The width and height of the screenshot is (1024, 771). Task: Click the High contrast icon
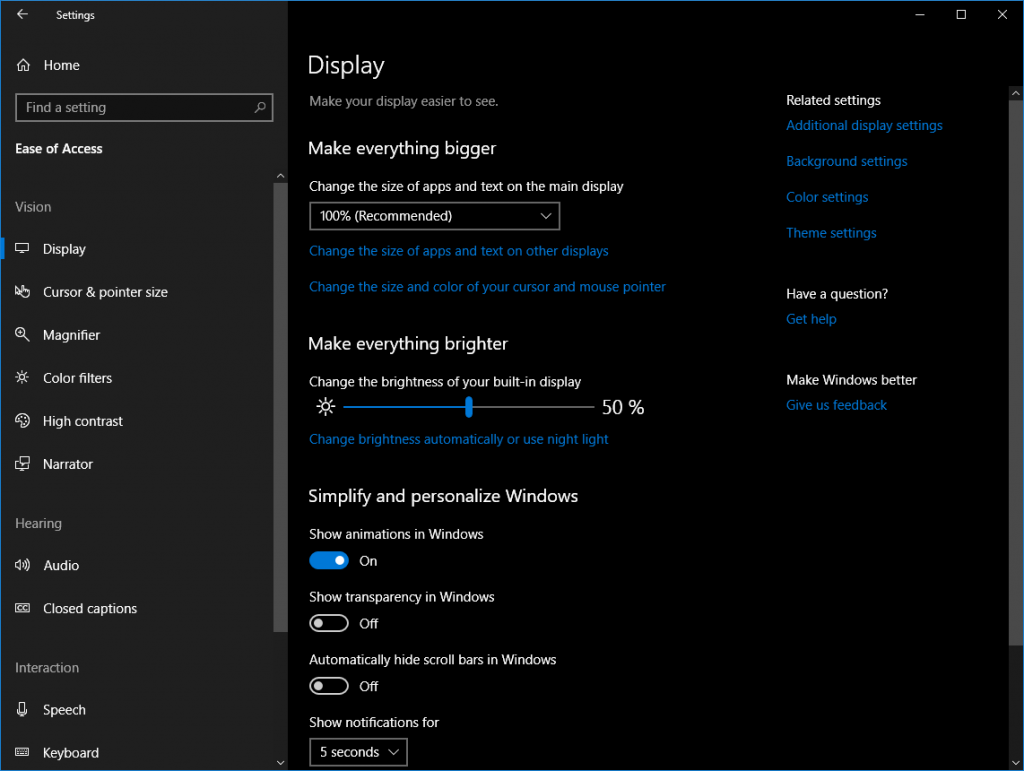tap(22, 420)
